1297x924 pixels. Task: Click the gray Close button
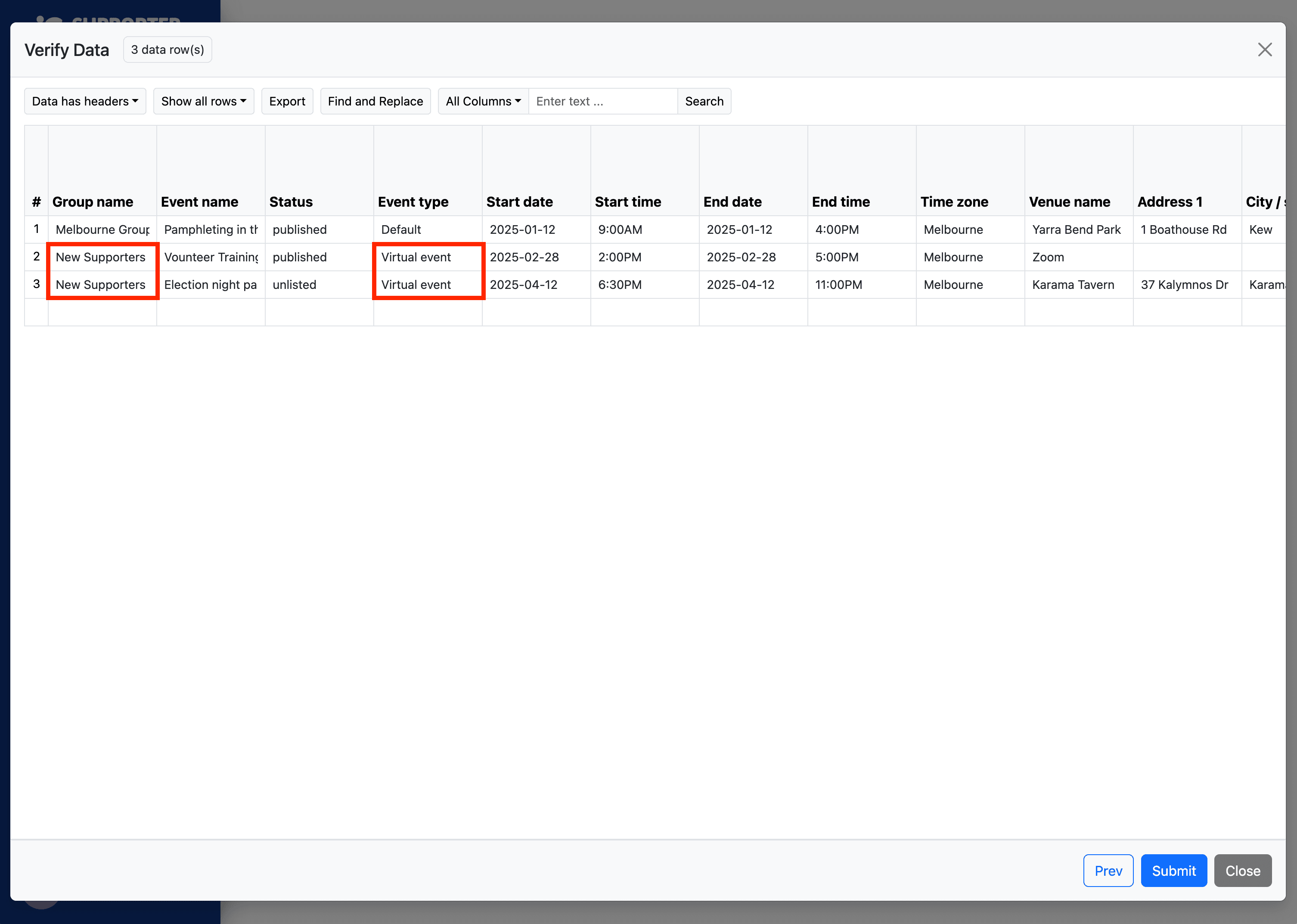1242,871
